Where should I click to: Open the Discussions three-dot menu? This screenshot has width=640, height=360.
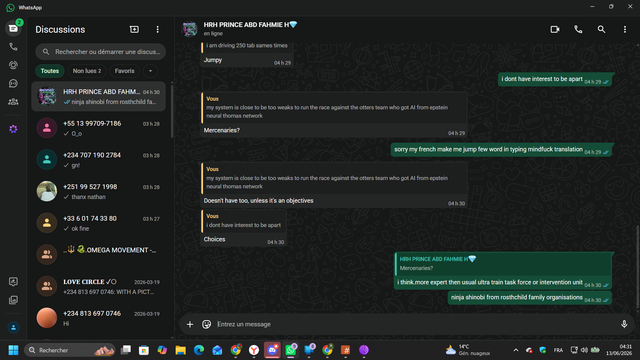click(x=158, y=29)
